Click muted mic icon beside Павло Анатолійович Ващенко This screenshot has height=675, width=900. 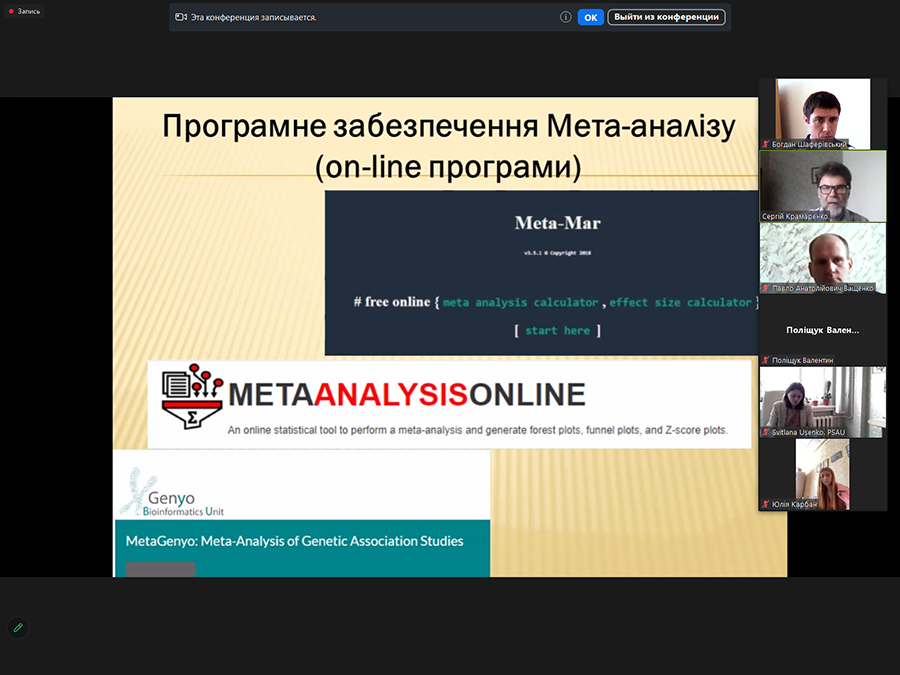point(765,288)
